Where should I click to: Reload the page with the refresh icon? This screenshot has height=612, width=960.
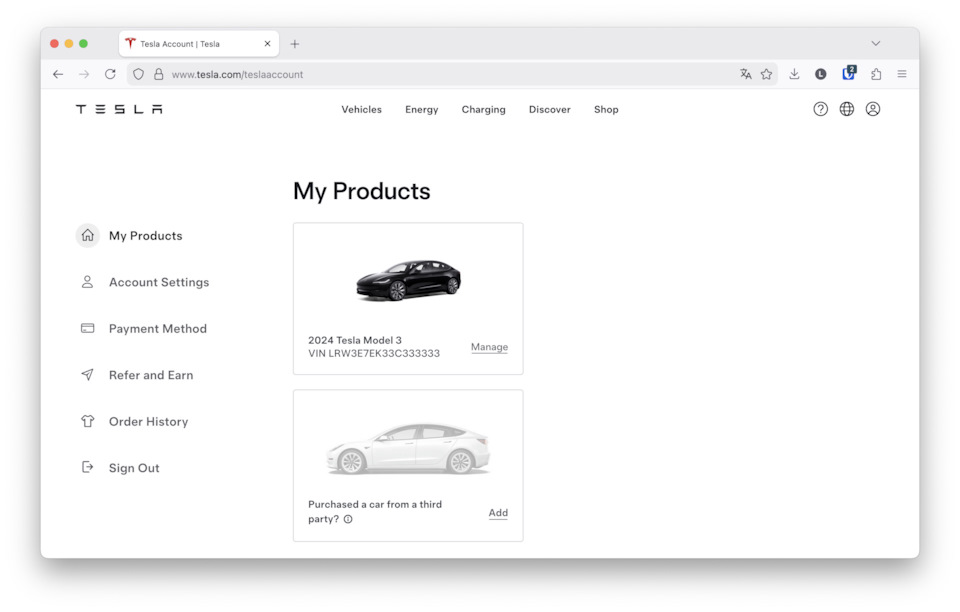(x=110, y=74)
